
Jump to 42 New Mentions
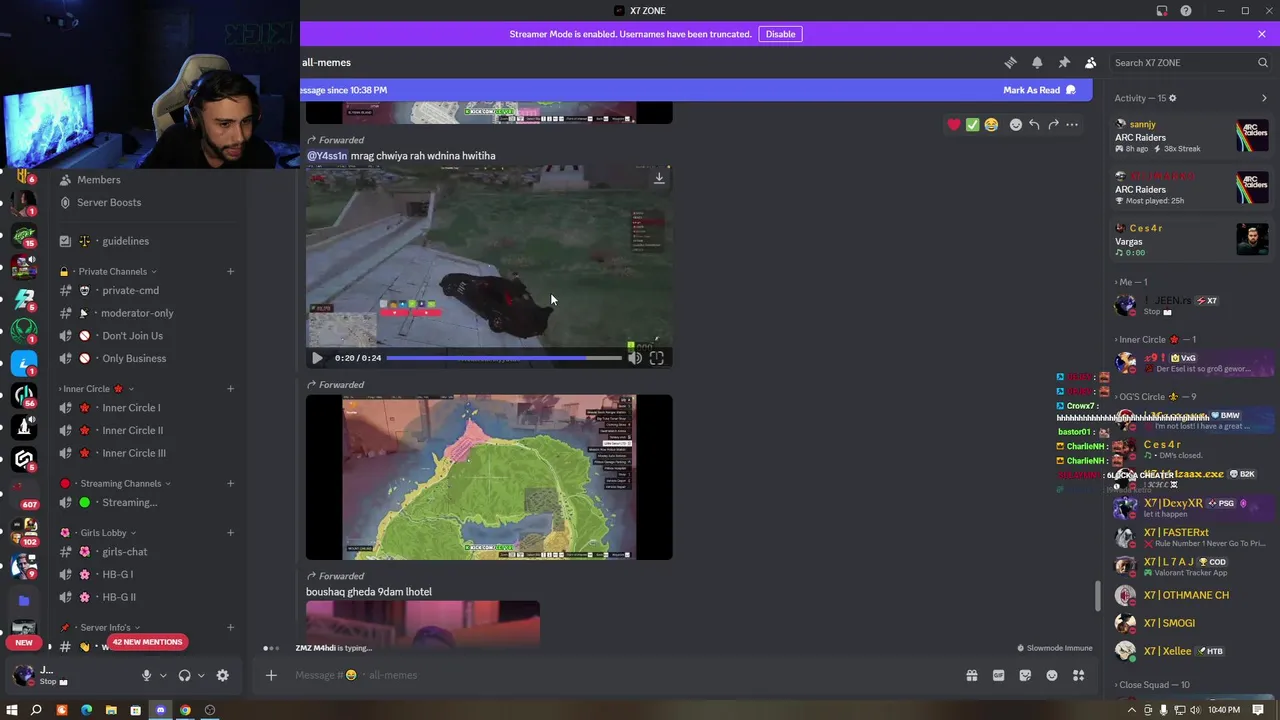click(147, 642)
